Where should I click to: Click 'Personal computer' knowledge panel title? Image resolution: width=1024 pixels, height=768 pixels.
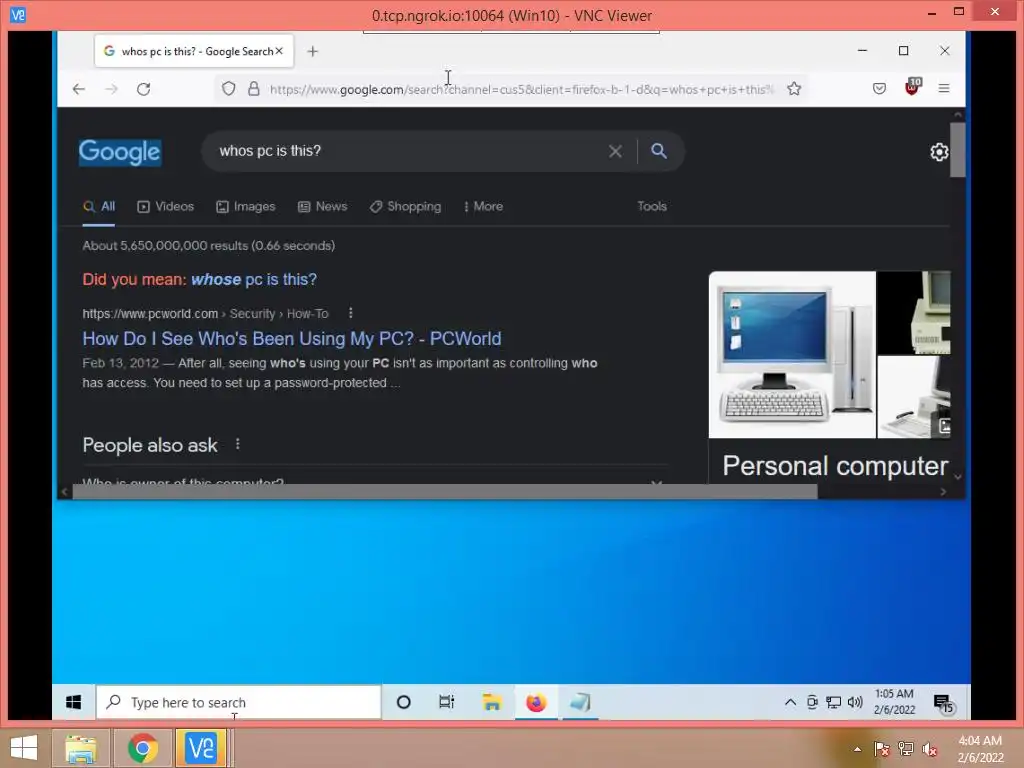click(835, 466)
